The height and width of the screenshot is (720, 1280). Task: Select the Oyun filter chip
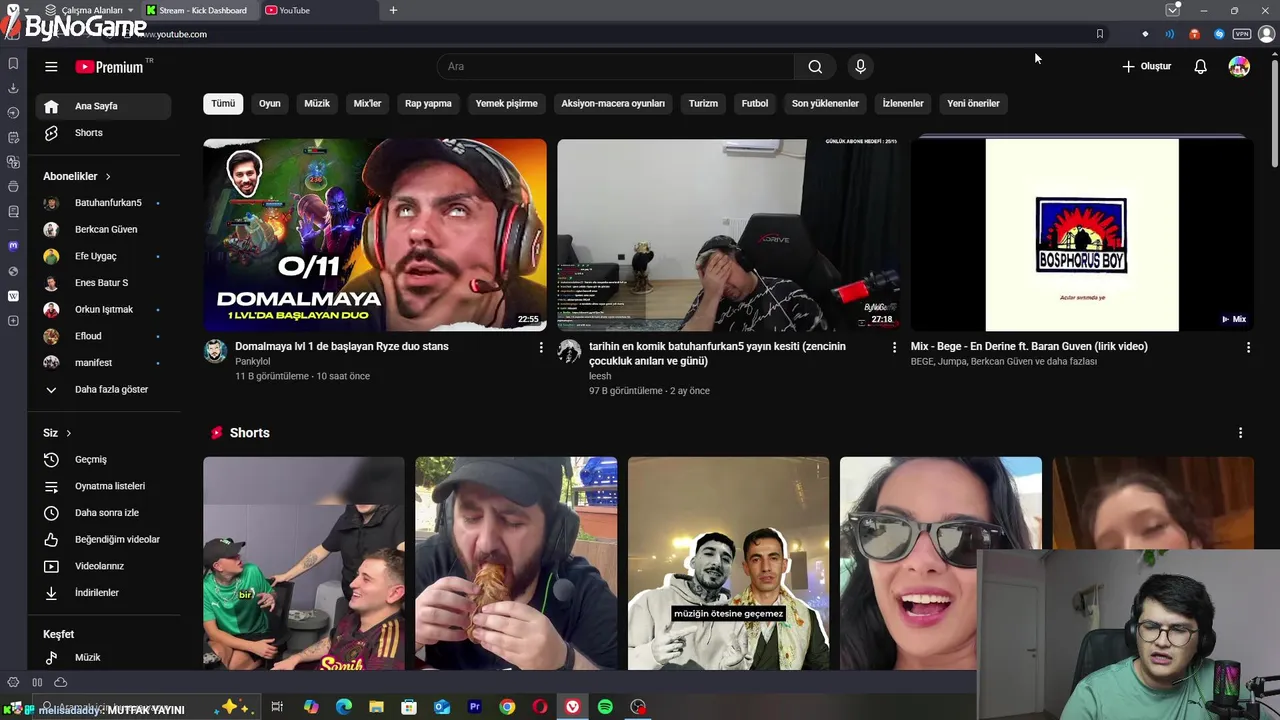point(270,103)
